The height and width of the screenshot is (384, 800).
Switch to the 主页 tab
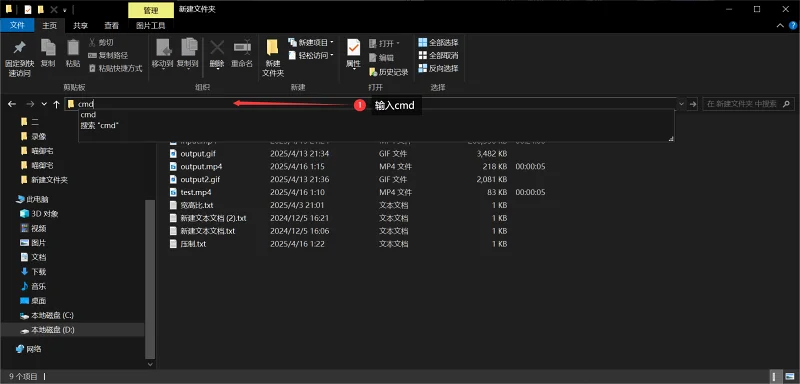(x=49, y=25)
